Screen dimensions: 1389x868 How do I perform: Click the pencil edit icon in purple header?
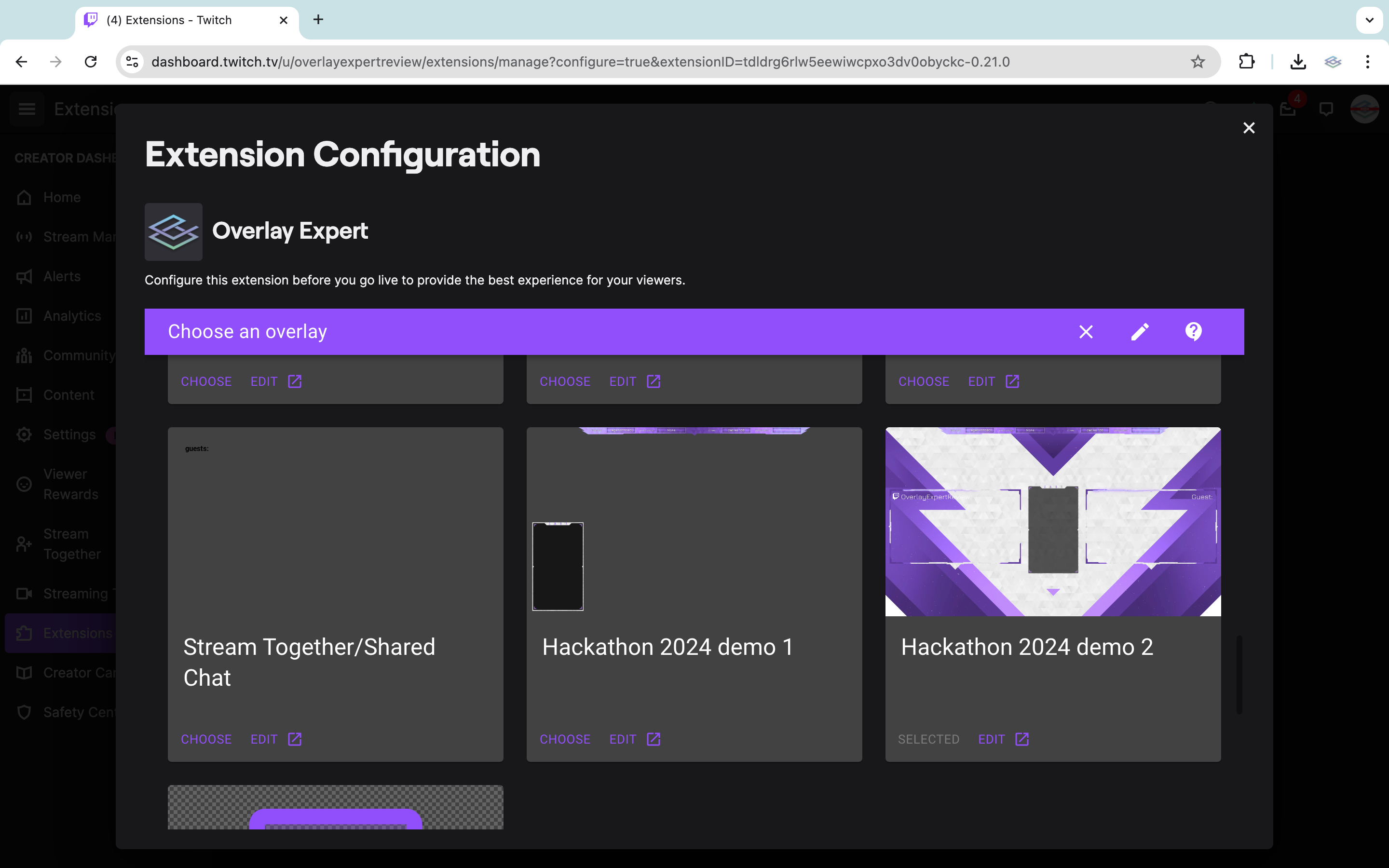[x=1140, y=331]
